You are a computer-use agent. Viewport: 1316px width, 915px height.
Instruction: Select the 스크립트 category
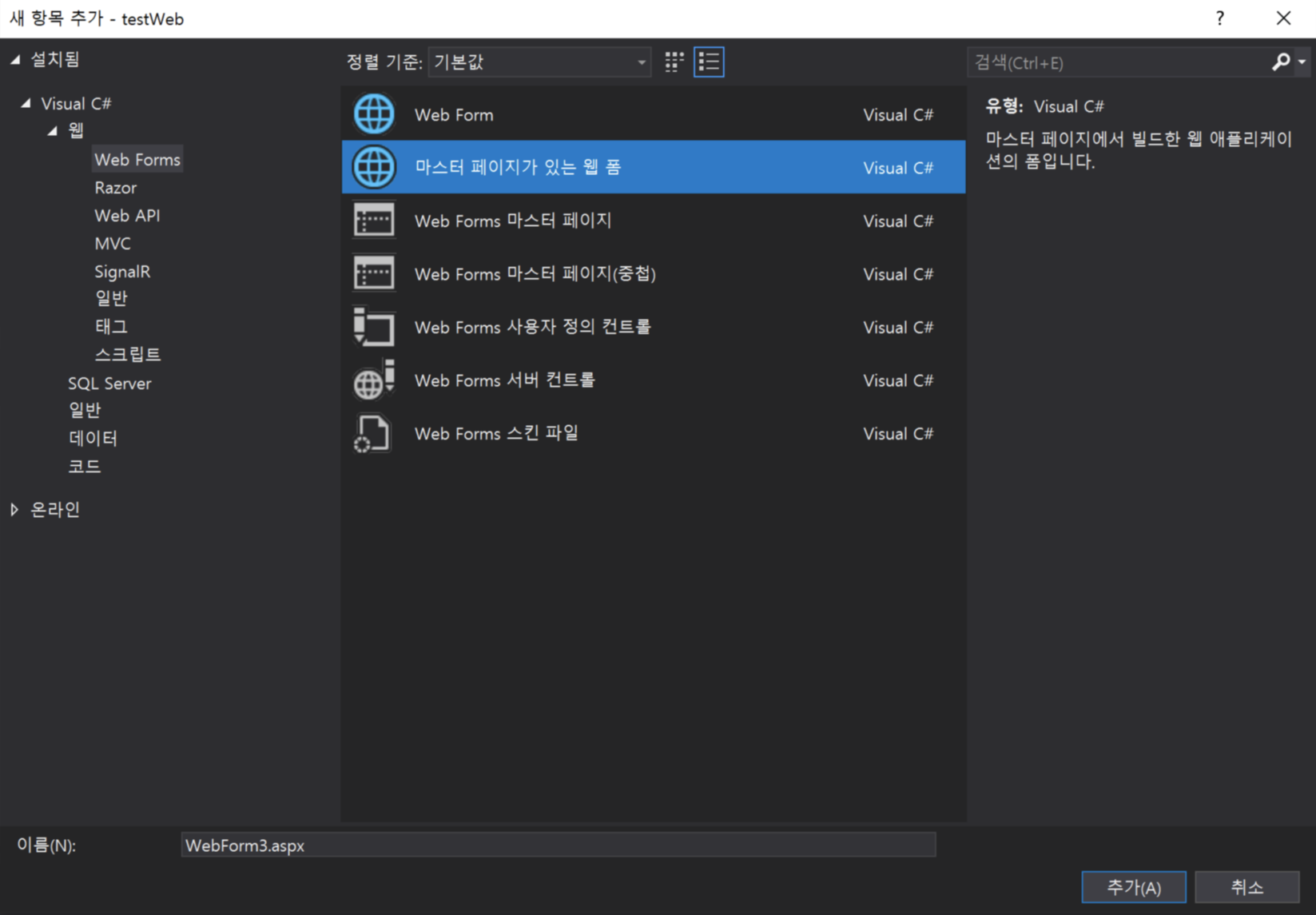click(x=128, y=354)
